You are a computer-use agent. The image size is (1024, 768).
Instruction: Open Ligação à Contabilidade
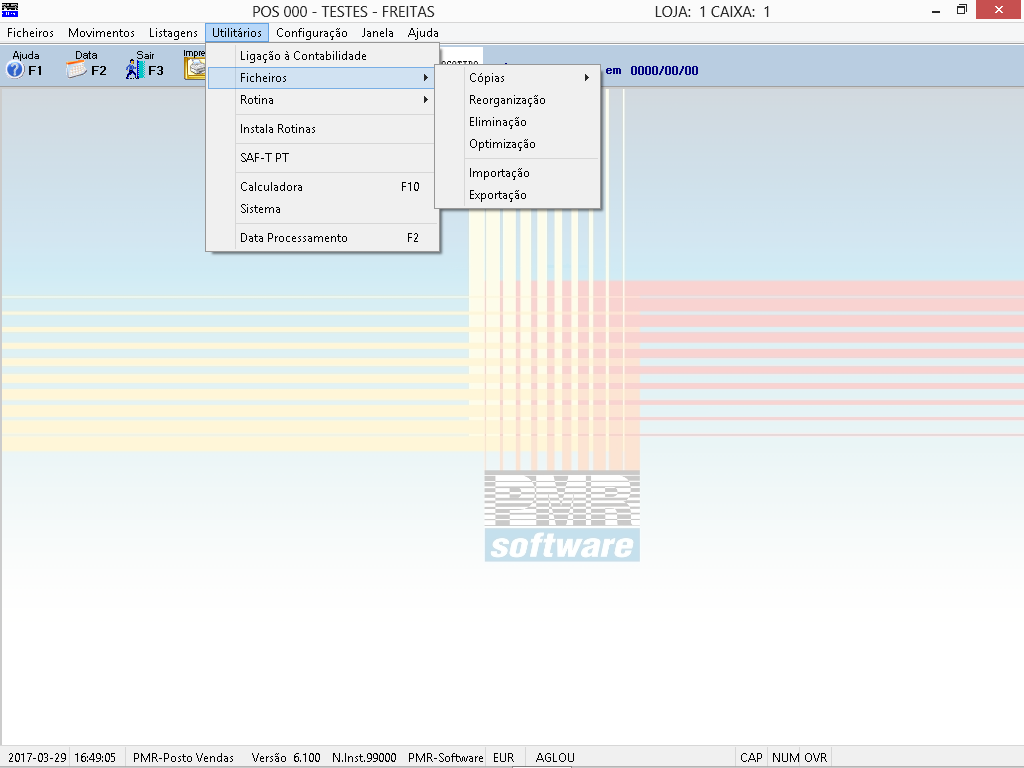pyautogui.click(x=303, y=56)
